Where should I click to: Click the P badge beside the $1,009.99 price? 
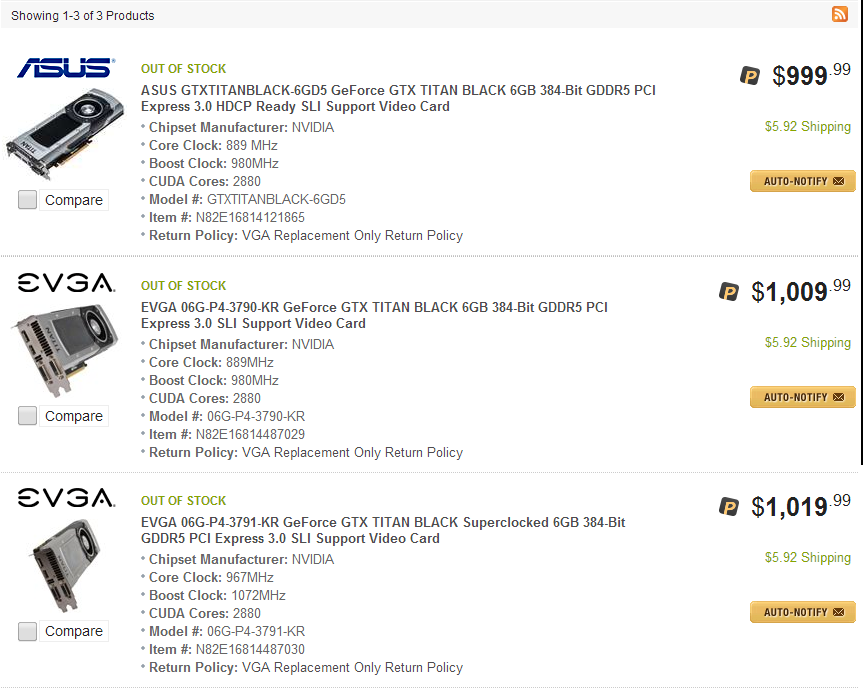click(x=729, y=291)
